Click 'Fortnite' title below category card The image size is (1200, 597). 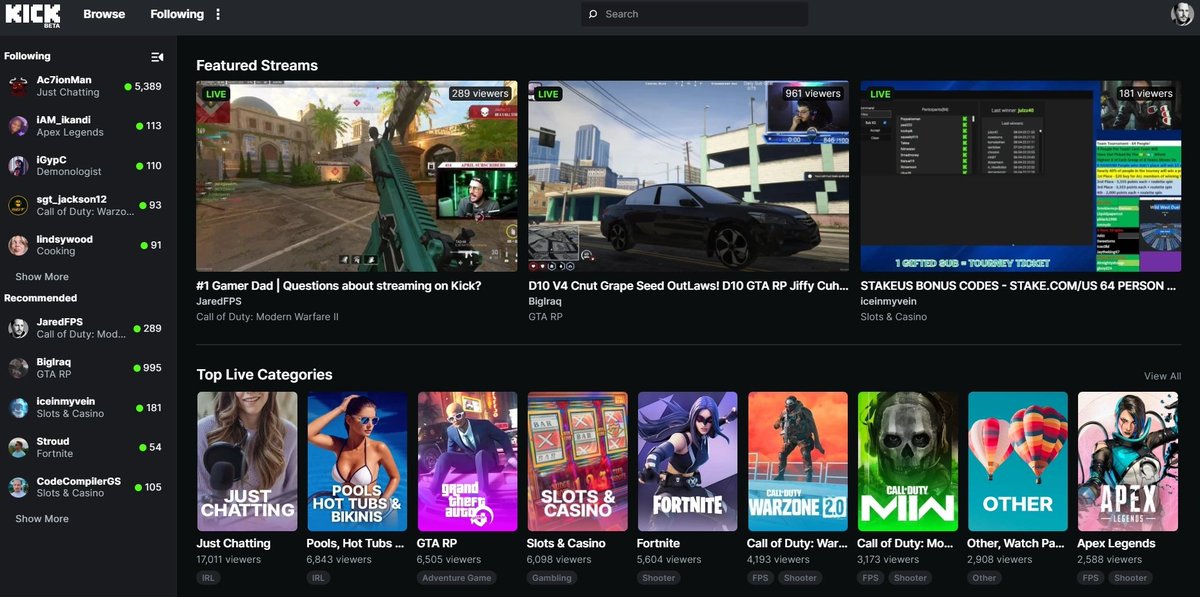[658, 544]
